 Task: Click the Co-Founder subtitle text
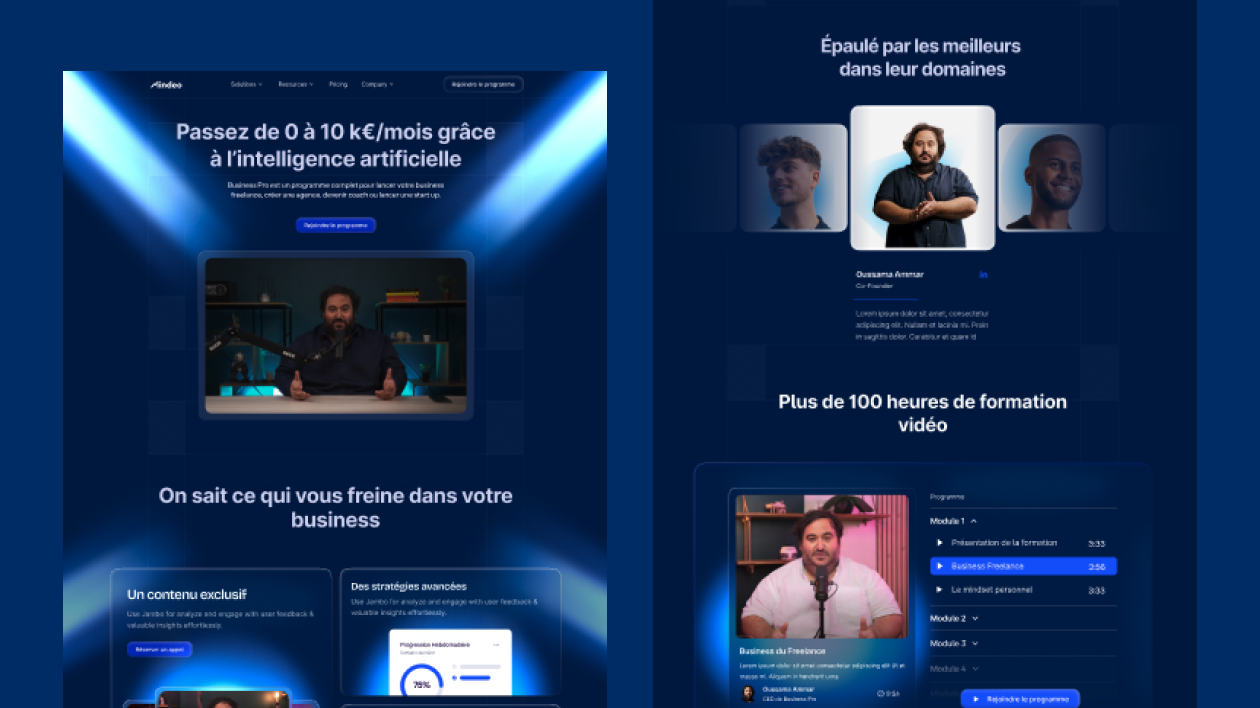[874, 286]
